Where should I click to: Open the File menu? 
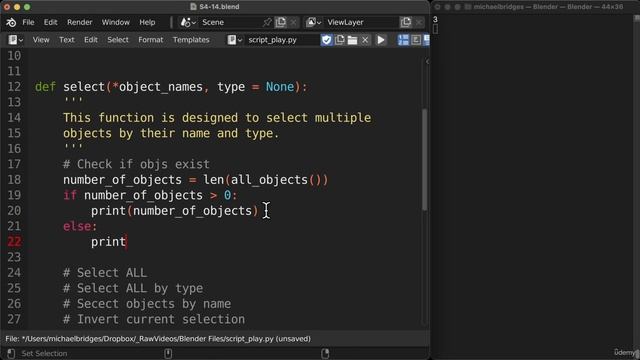click(x=28, y=22)
